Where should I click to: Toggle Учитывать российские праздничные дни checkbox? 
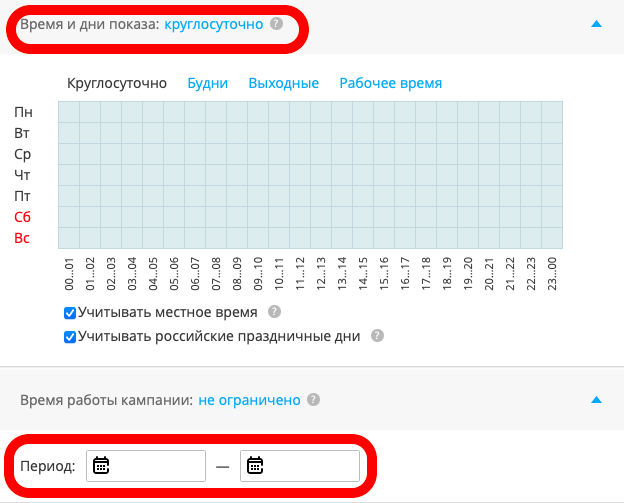[70, 337]
